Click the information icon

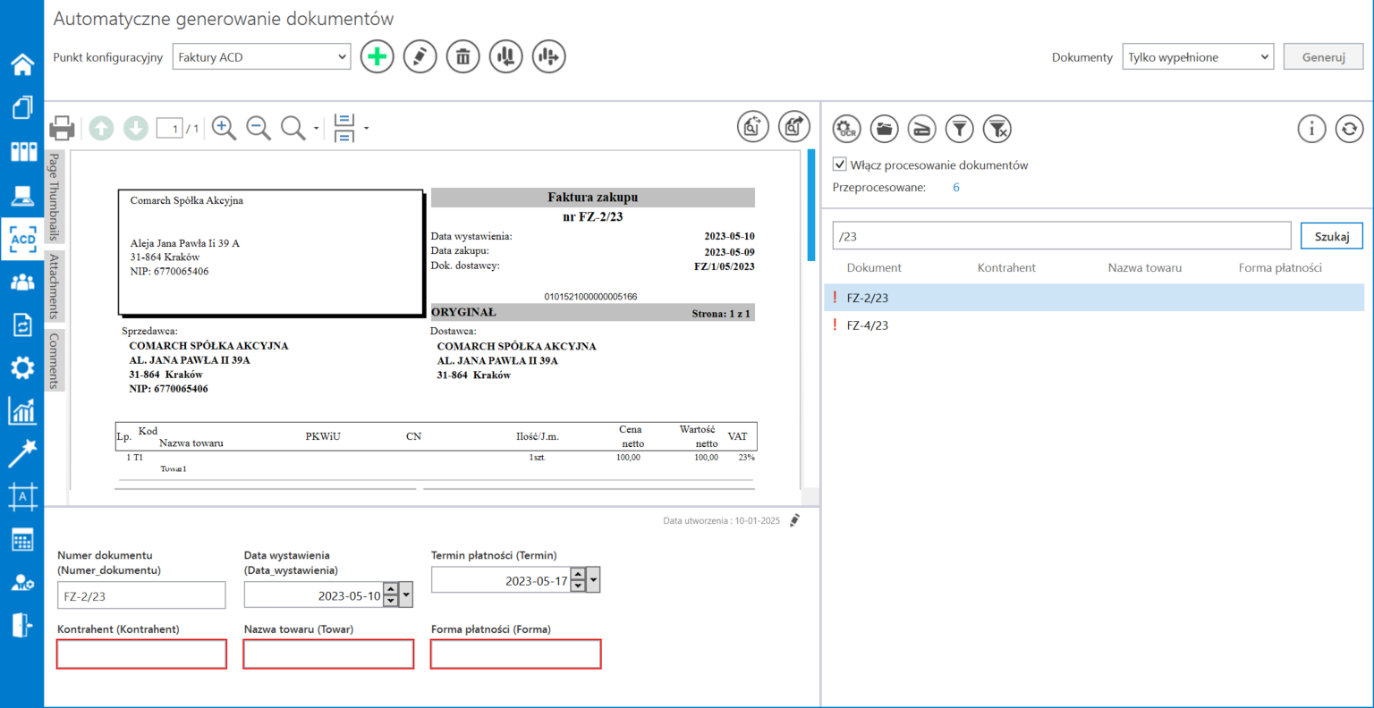1312,128
